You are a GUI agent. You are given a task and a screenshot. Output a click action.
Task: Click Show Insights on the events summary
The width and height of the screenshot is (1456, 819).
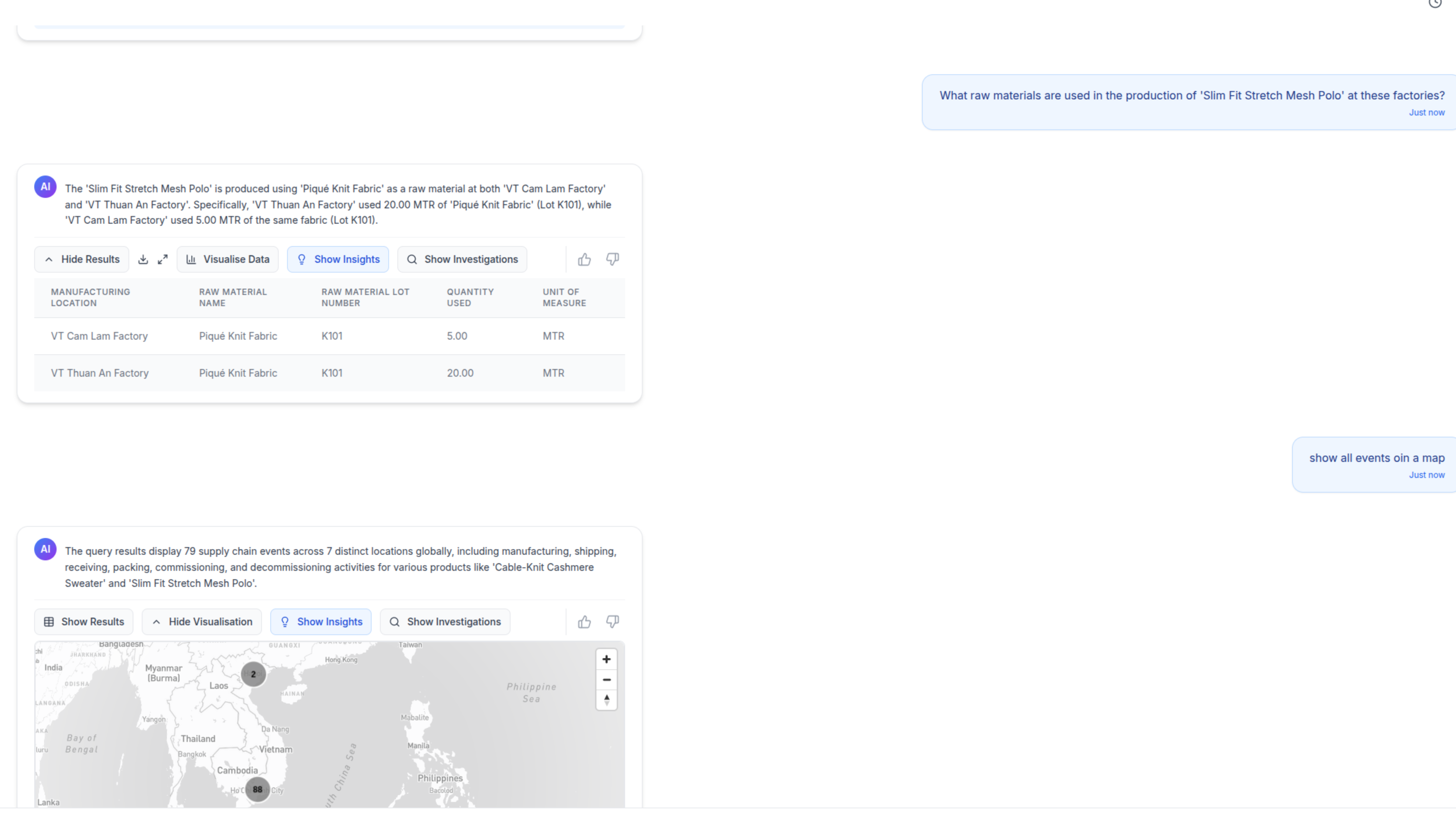click(x=320, y=621)
